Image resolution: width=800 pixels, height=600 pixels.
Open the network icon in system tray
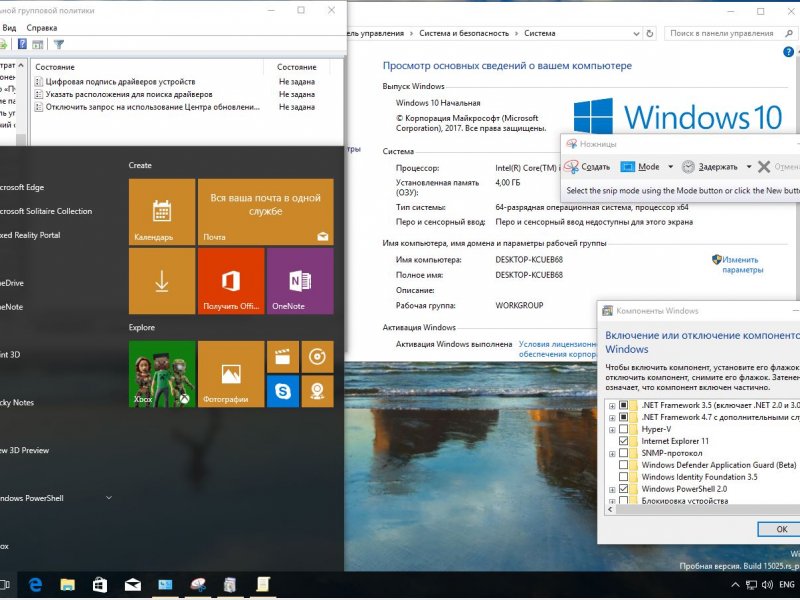[x=751, y=585]
